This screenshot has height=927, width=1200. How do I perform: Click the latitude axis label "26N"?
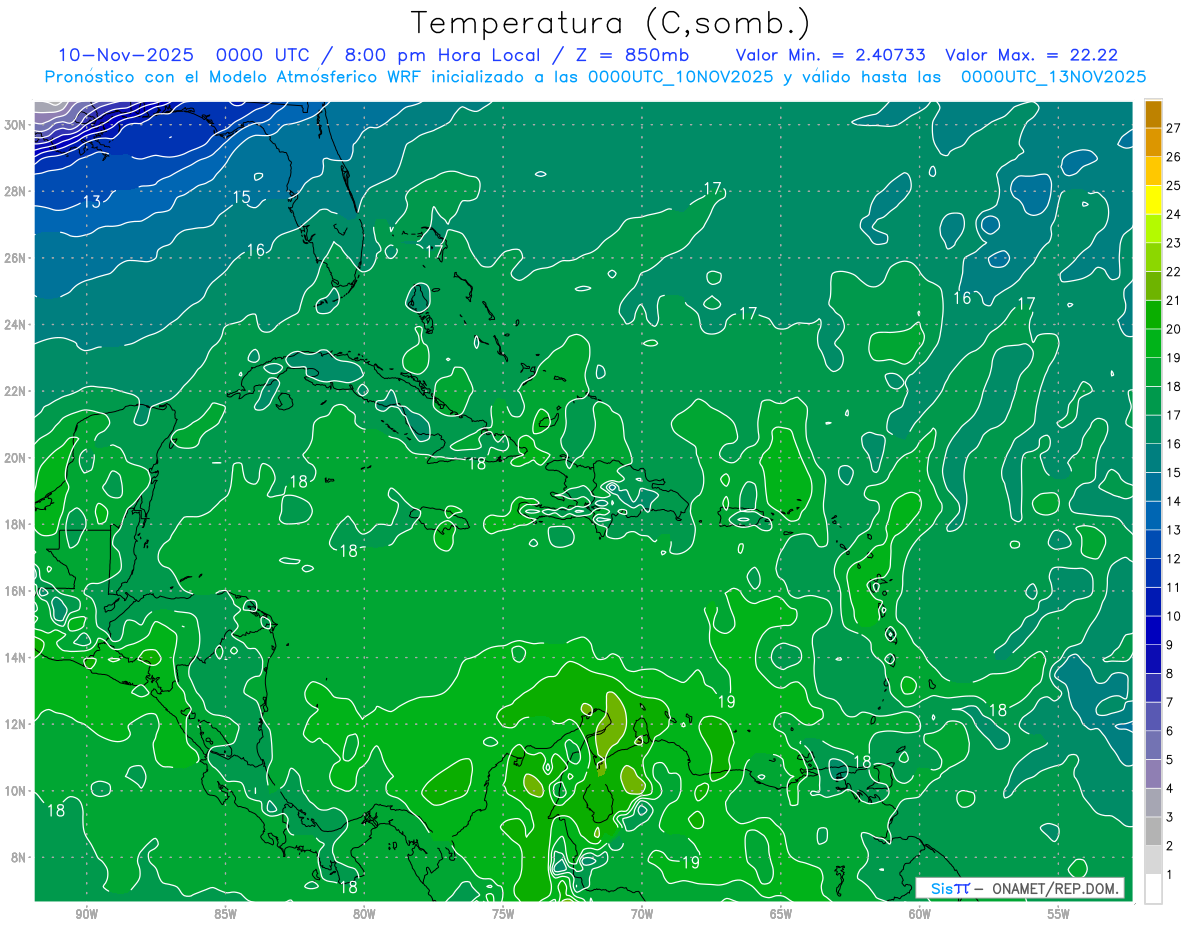15,258
